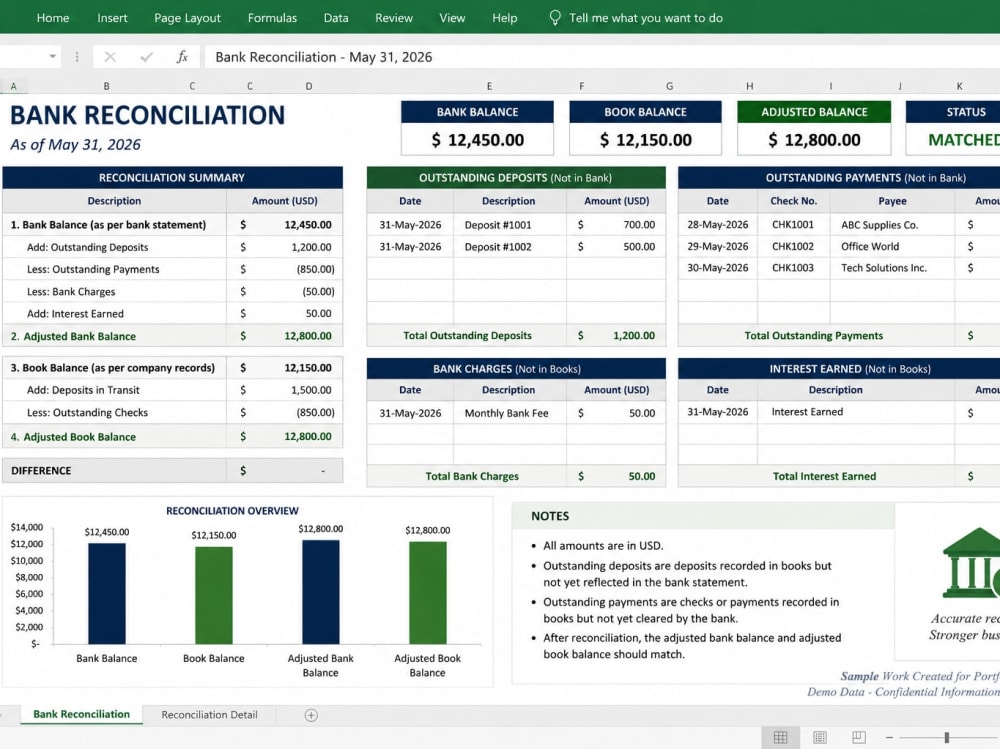This screenshot has width=1000, height=749.
Task: Click inside the formula bar text
Action: (x=323, y=57)
